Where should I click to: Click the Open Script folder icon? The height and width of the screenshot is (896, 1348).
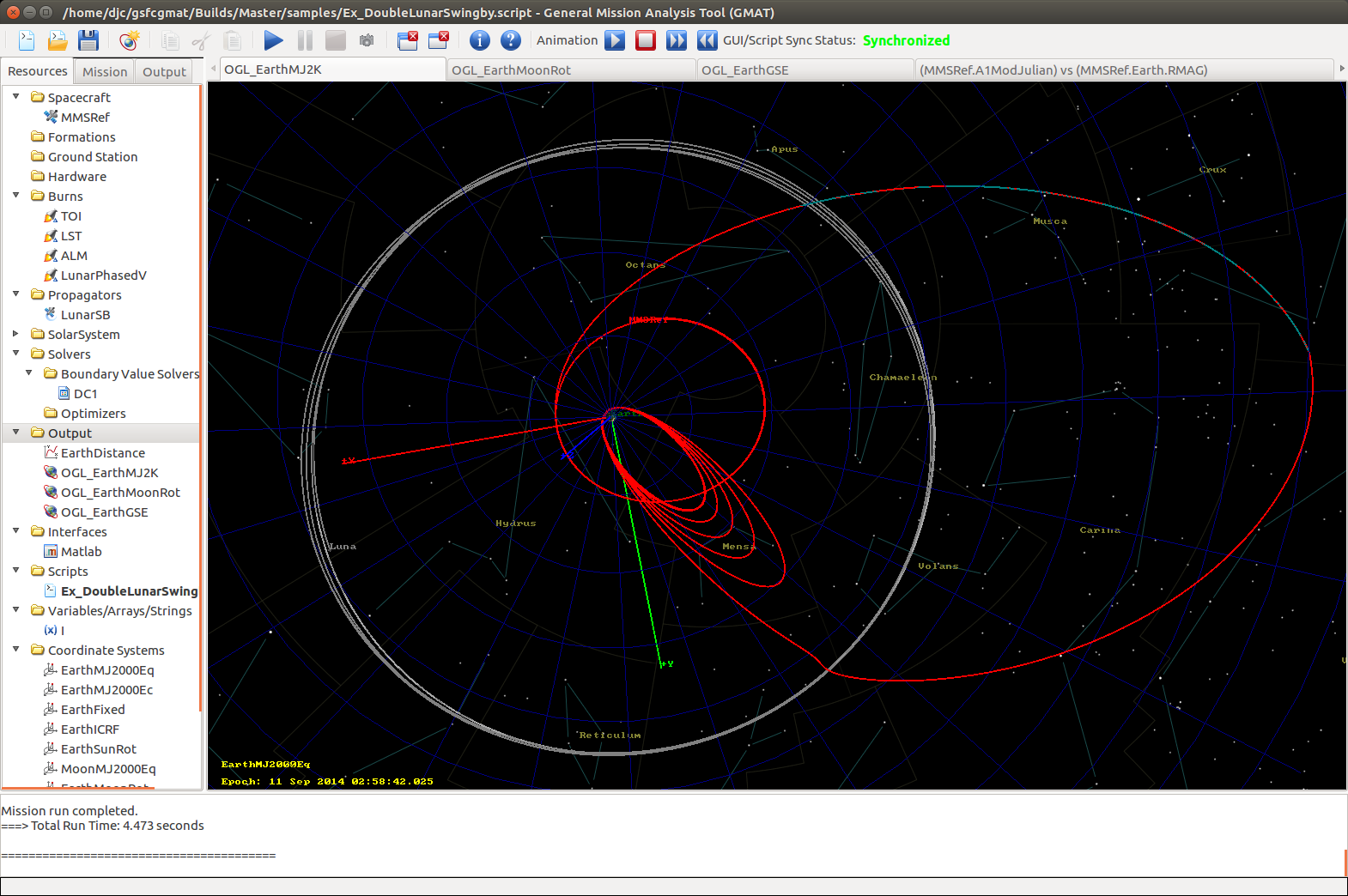[58, 40]
